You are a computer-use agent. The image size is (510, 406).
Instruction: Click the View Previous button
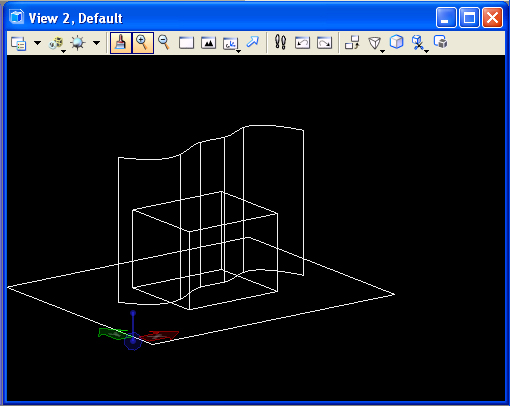[302, 43]
